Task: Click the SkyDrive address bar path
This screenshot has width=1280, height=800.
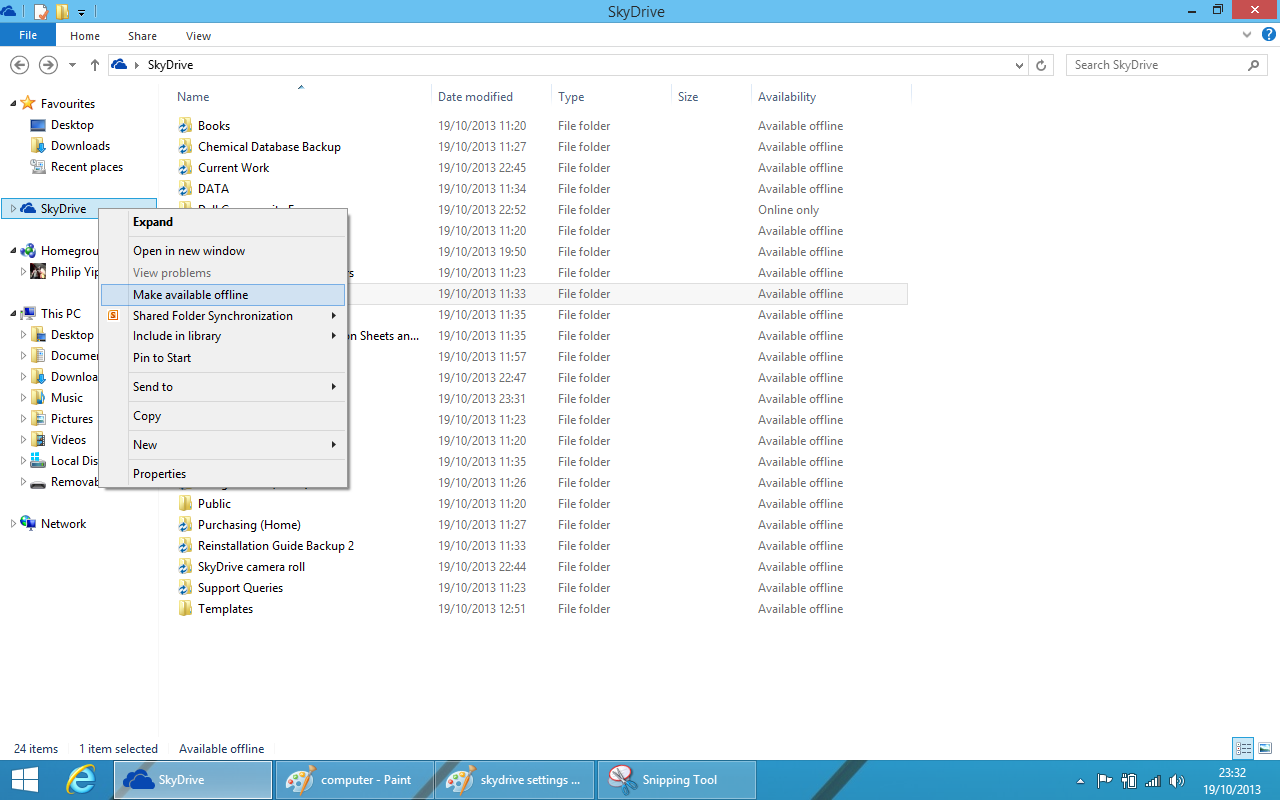Action: click(x=170, y=65)
